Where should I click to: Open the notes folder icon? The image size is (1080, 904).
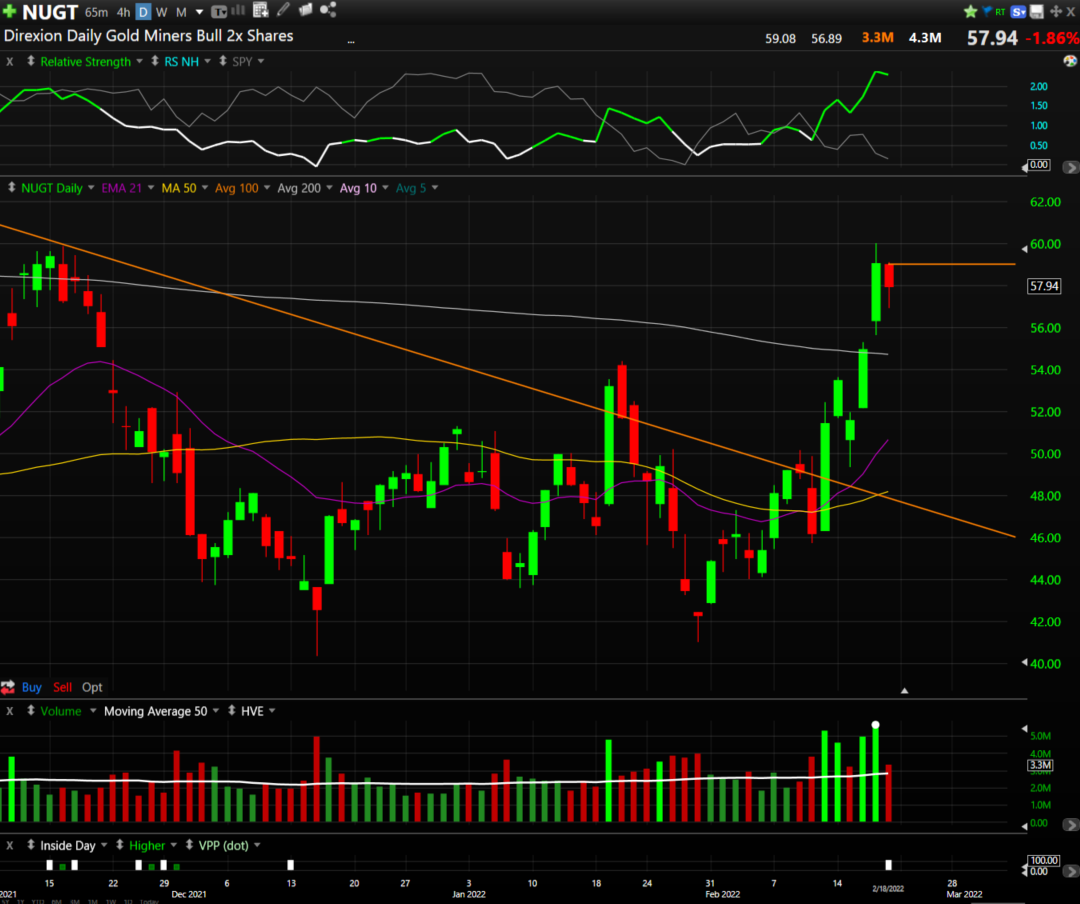305,10
